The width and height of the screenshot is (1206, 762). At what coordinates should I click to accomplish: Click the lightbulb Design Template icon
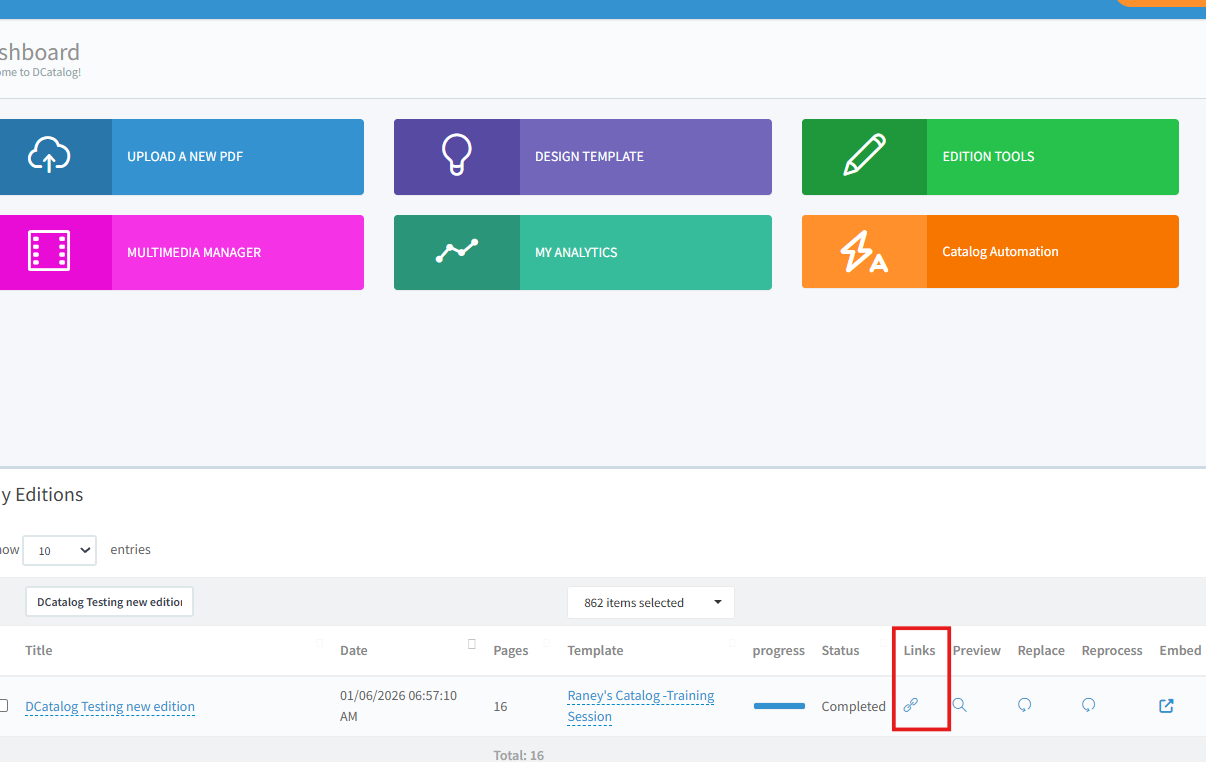click(456, 156)
